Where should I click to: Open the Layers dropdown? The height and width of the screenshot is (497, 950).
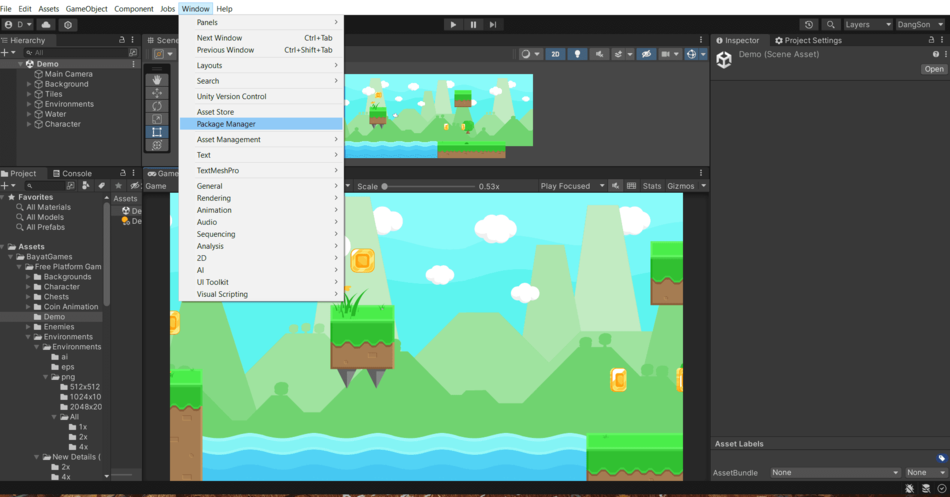(867, 25)
